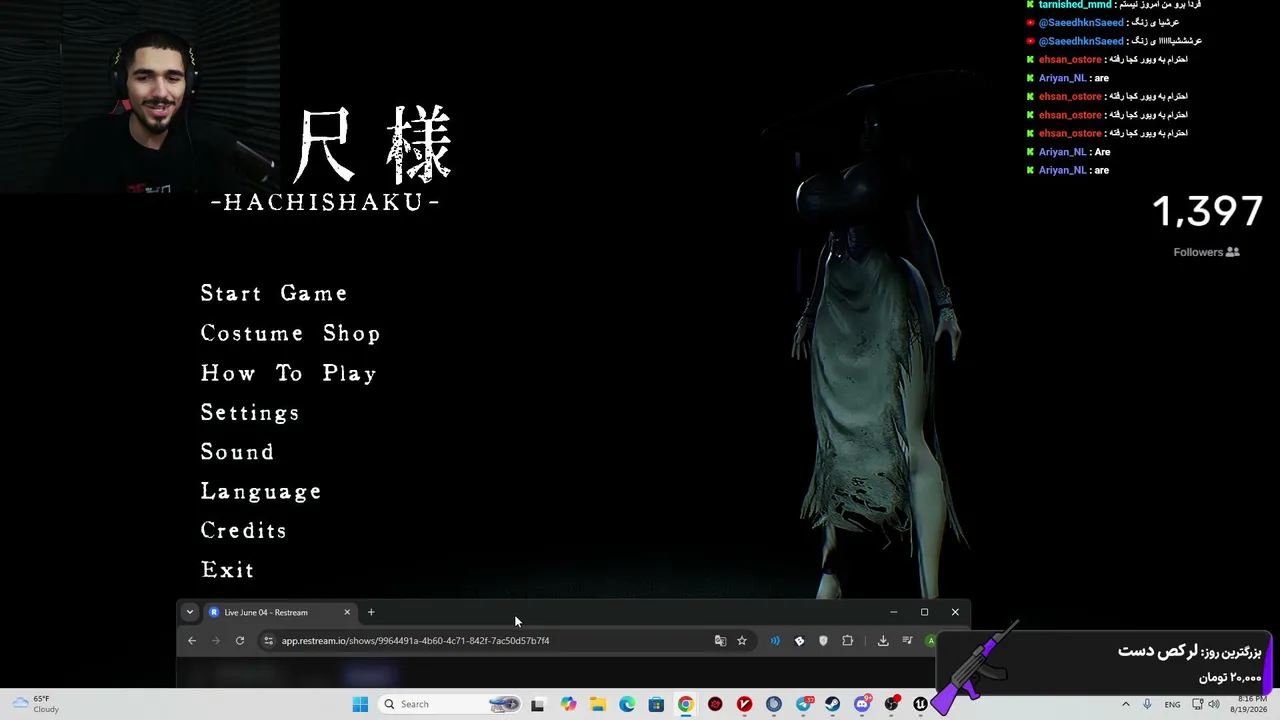Open the Windows Start menu
Image resolution: width=1280 pixels, height=720 pixels.
(x=360, y=704)
